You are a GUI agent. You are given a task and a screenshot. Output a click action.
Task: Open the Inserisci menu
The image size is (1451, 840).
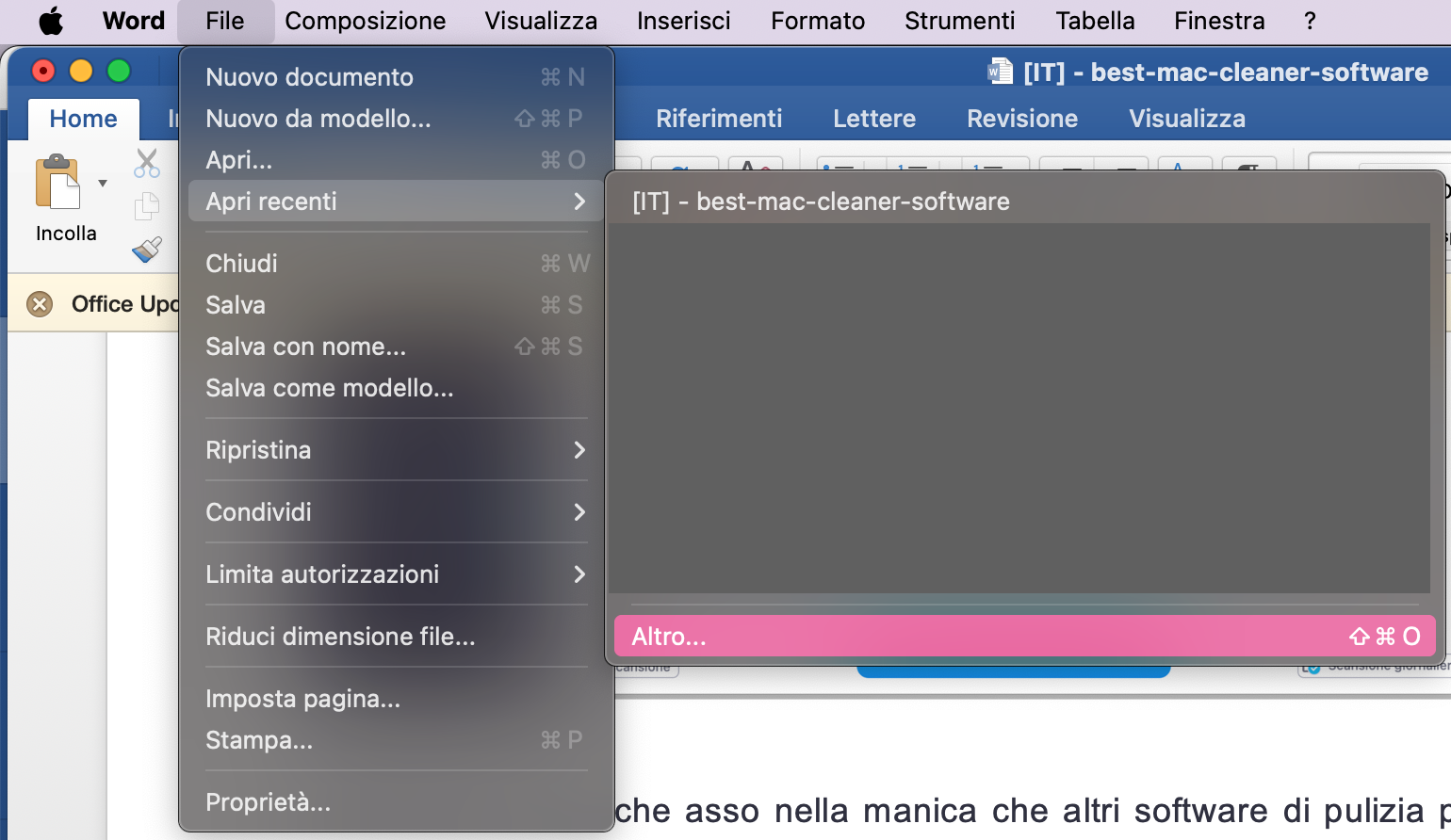pos(684,21)
